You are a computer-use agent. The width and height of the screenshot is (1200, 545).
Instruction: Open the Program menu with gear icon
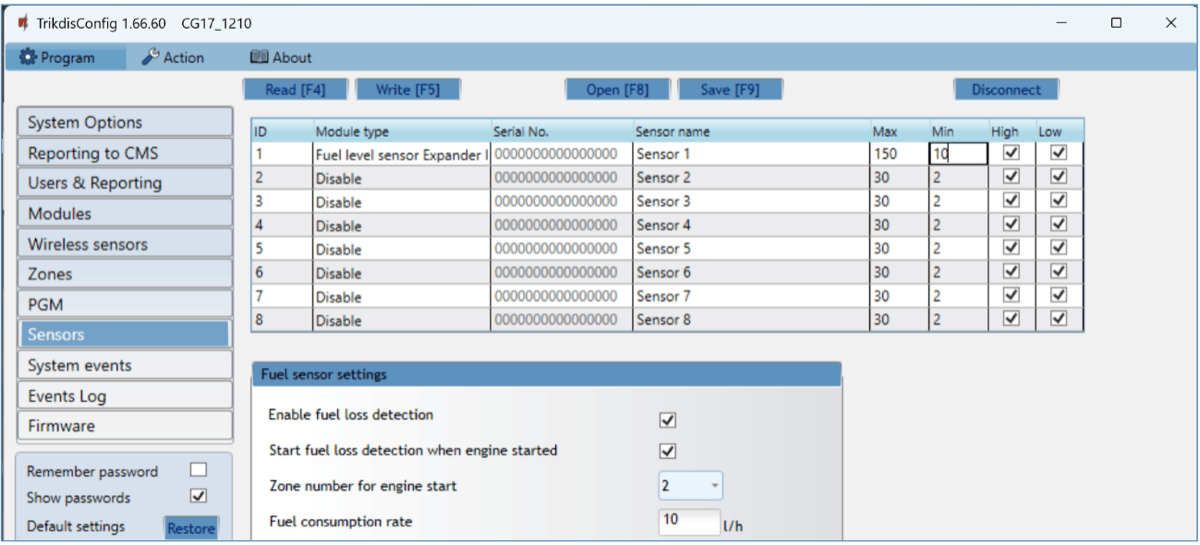pyautogui.click(x=58, y=58)
